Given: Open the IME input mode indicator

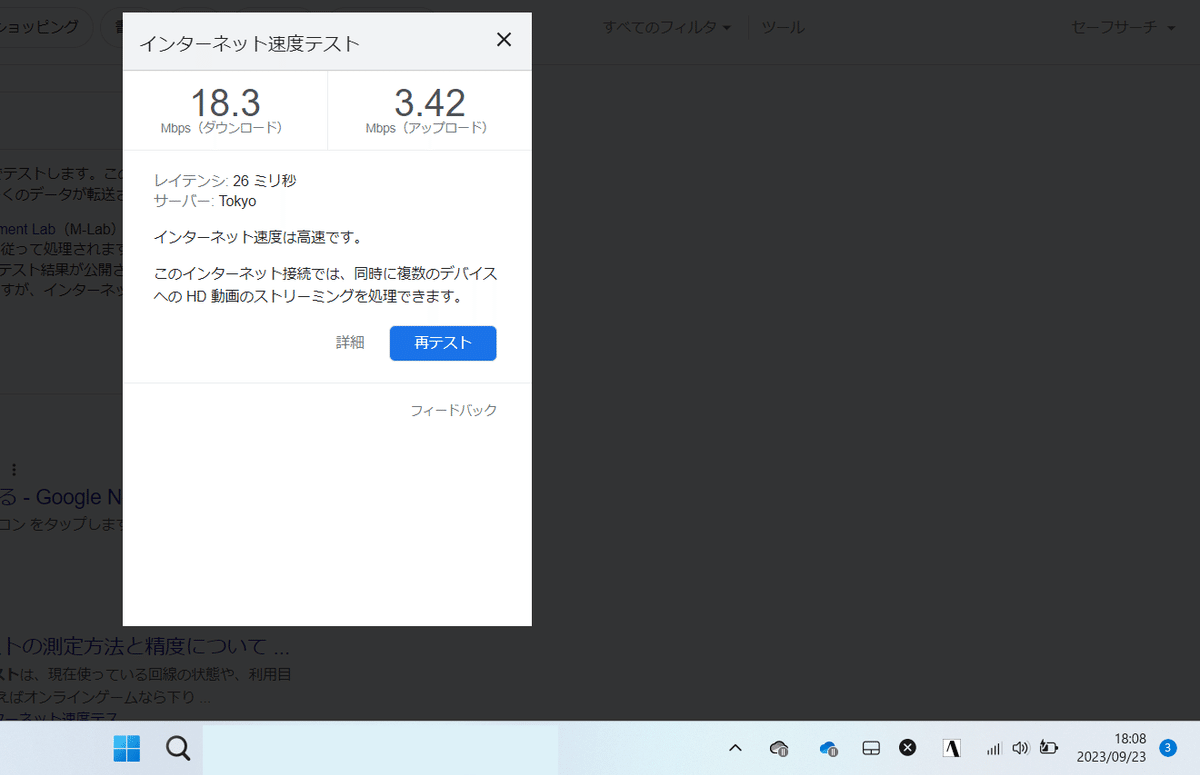Looking at the screenshot, I should coord(952,748).
